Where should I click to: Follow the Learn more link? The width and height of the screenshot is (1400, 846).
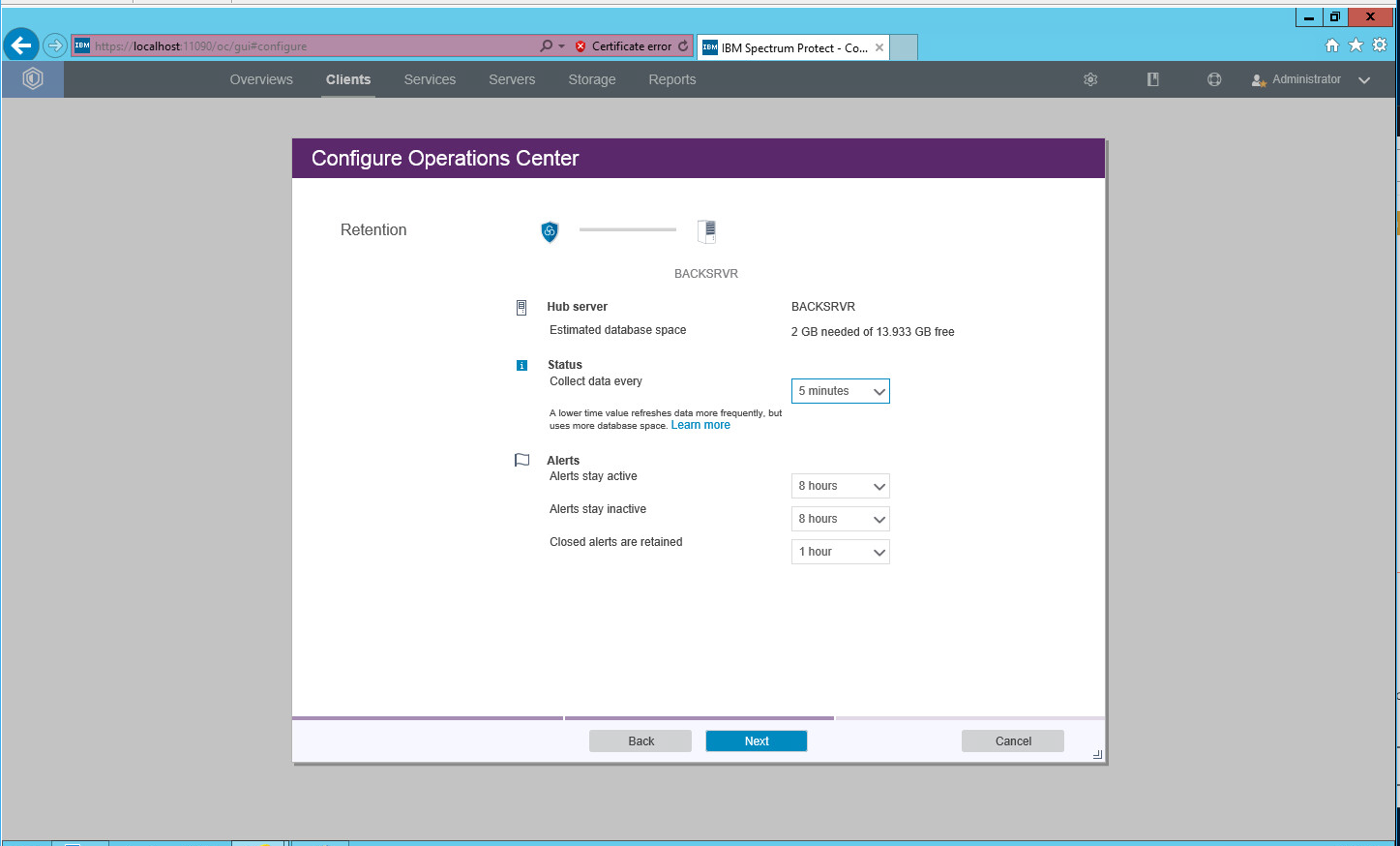click(x=700, y=425)
